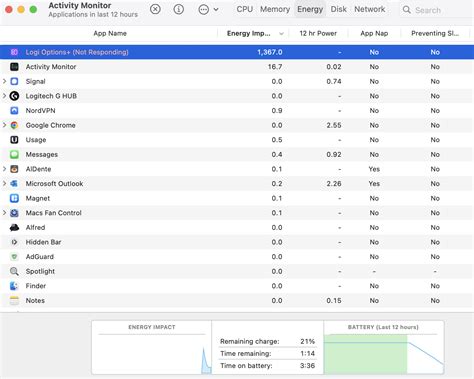Toggle sort direction arrow on Energy Impact

281,34
